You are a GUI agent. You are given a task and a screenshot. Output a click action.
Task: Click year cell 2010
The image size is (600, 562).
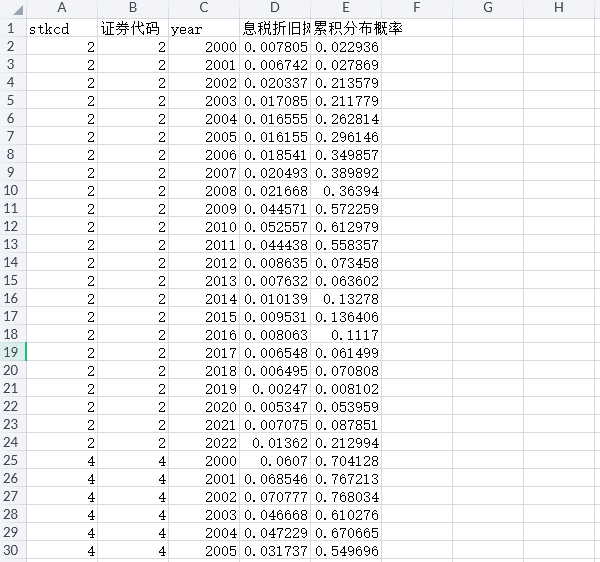pos(204,227)
